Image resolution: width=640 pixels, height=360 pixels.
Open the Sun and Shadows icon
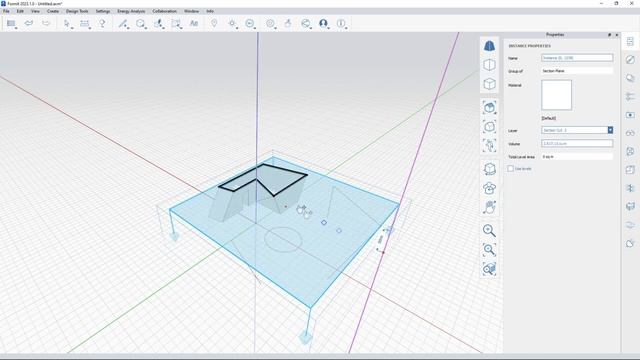pos(232,24)
